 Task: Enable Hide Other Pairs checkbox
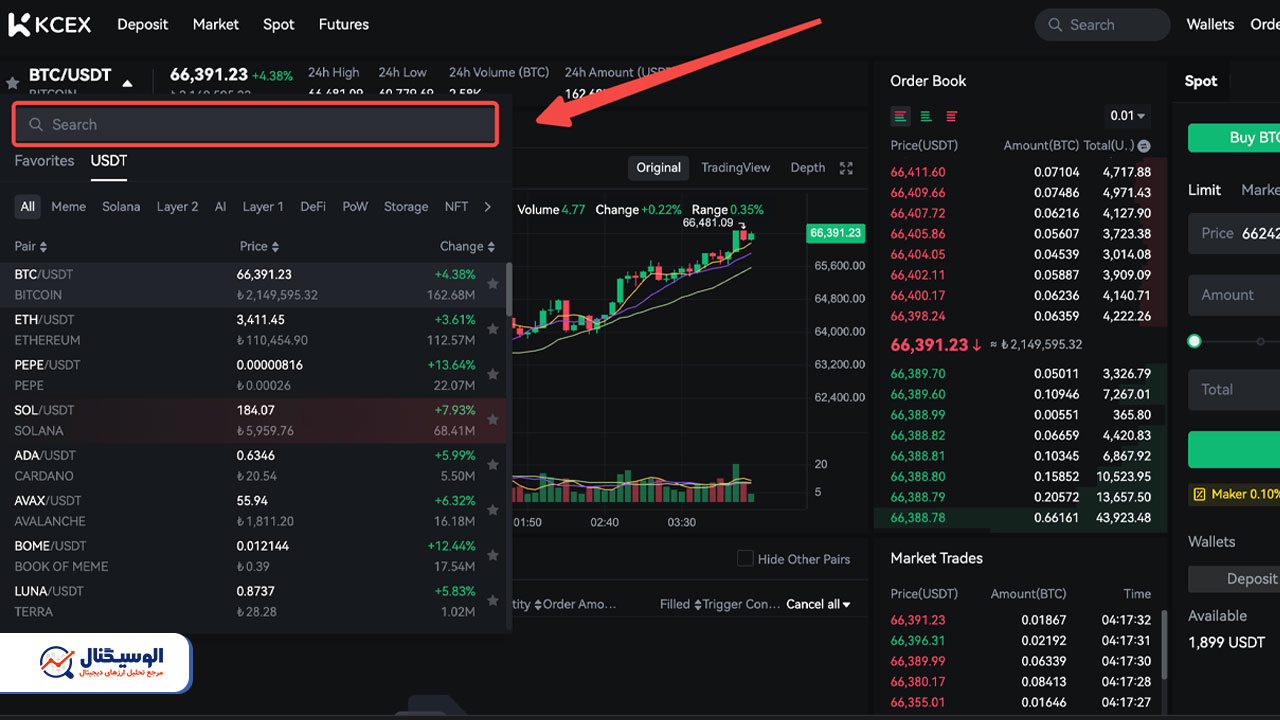point(745,558)
